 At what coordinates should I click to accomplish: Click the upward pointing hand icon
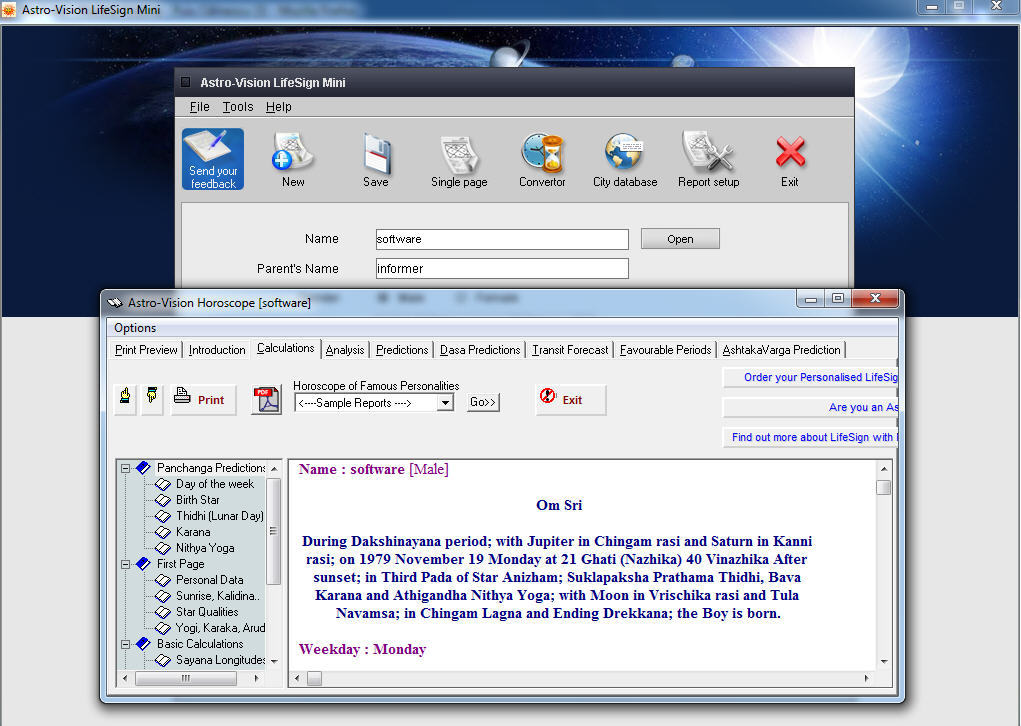click(x=126, y=399)
